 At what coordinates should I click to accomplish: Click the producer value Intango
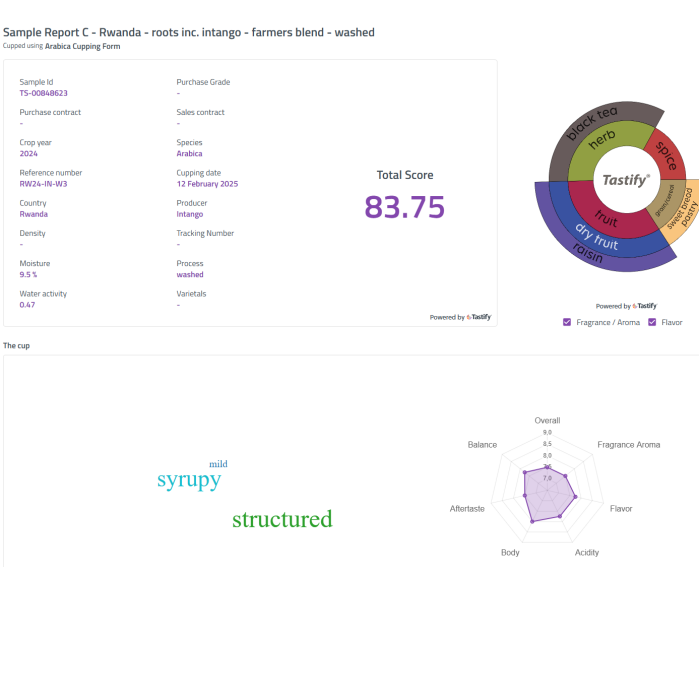[x=190, y=214]
